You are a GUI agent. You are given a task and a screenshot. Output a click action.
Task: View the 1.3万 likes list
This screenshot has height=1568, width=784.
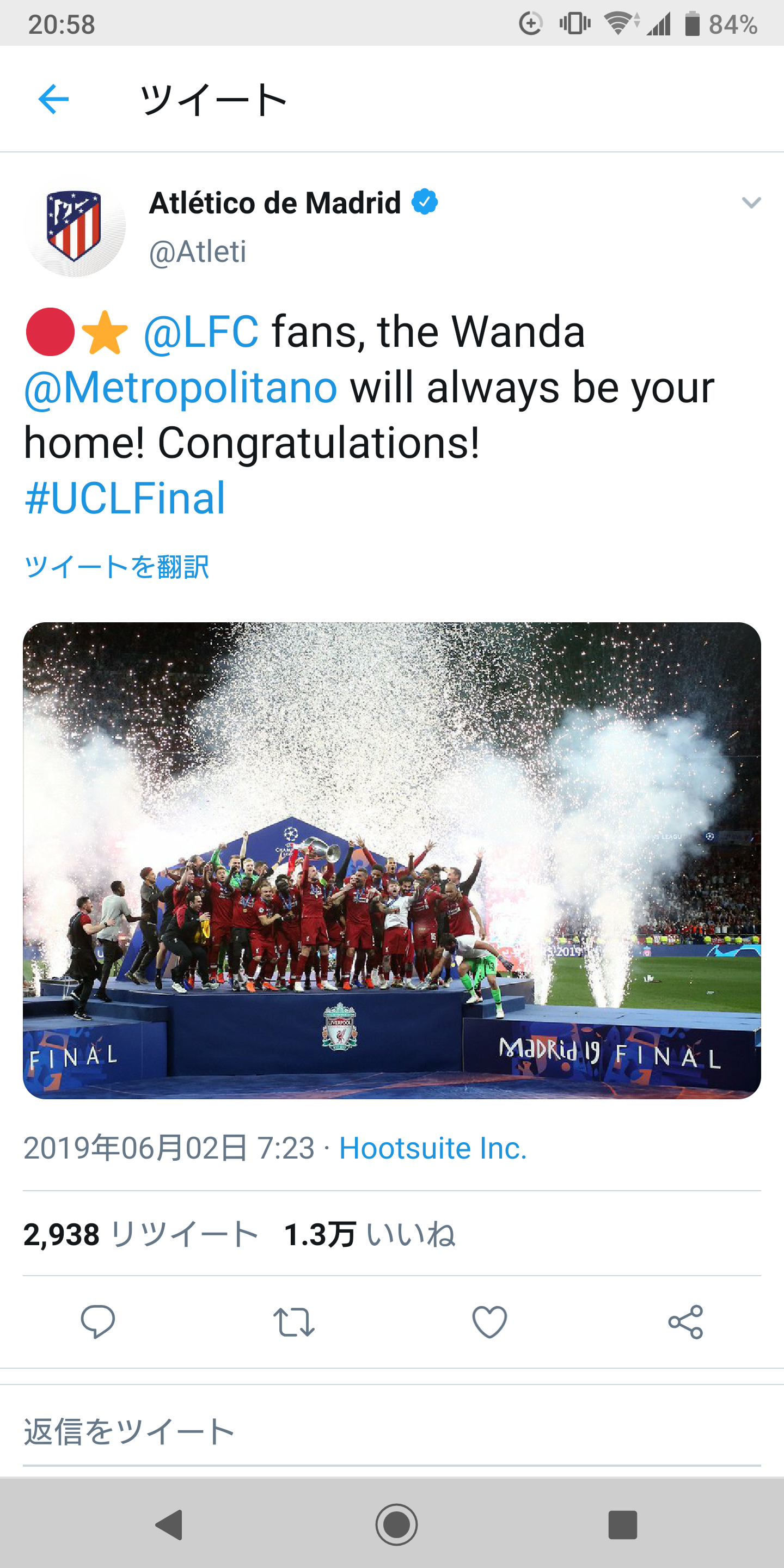370,1234
